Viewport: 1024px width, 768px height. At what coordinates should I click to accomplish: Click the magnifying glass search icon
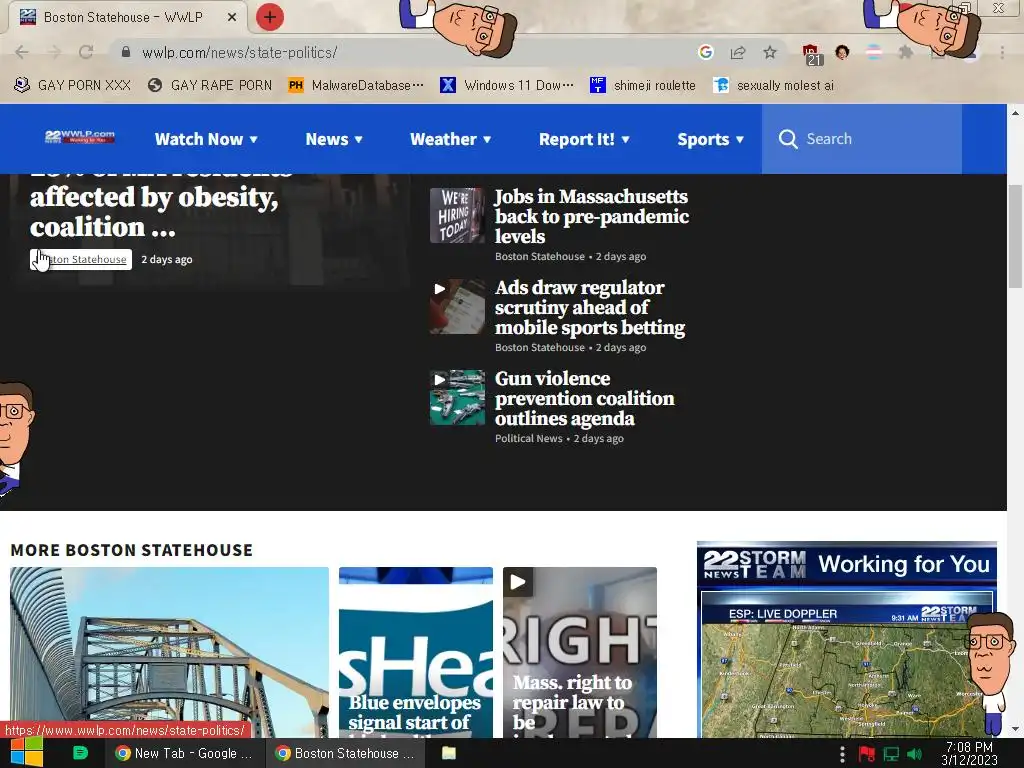pos(788,138)
